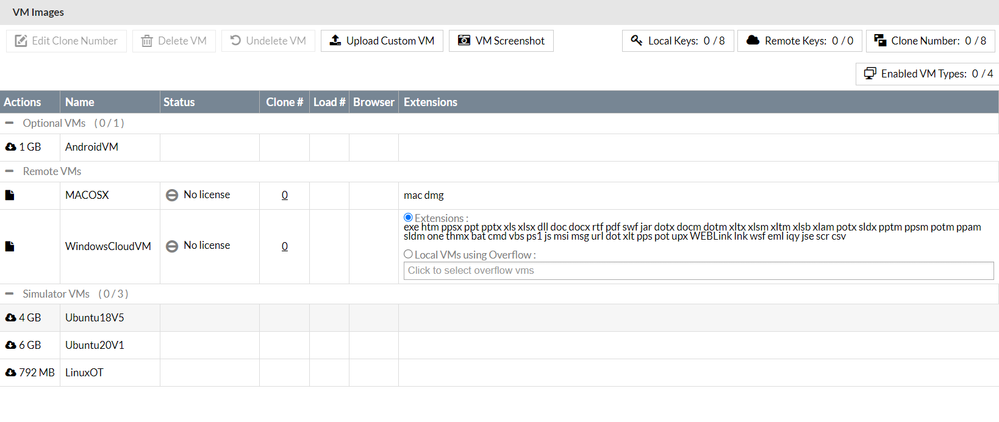Select Local VMs using Overflow radio option
The height and width of the screenshot is (422, 999).
[408, 255]
